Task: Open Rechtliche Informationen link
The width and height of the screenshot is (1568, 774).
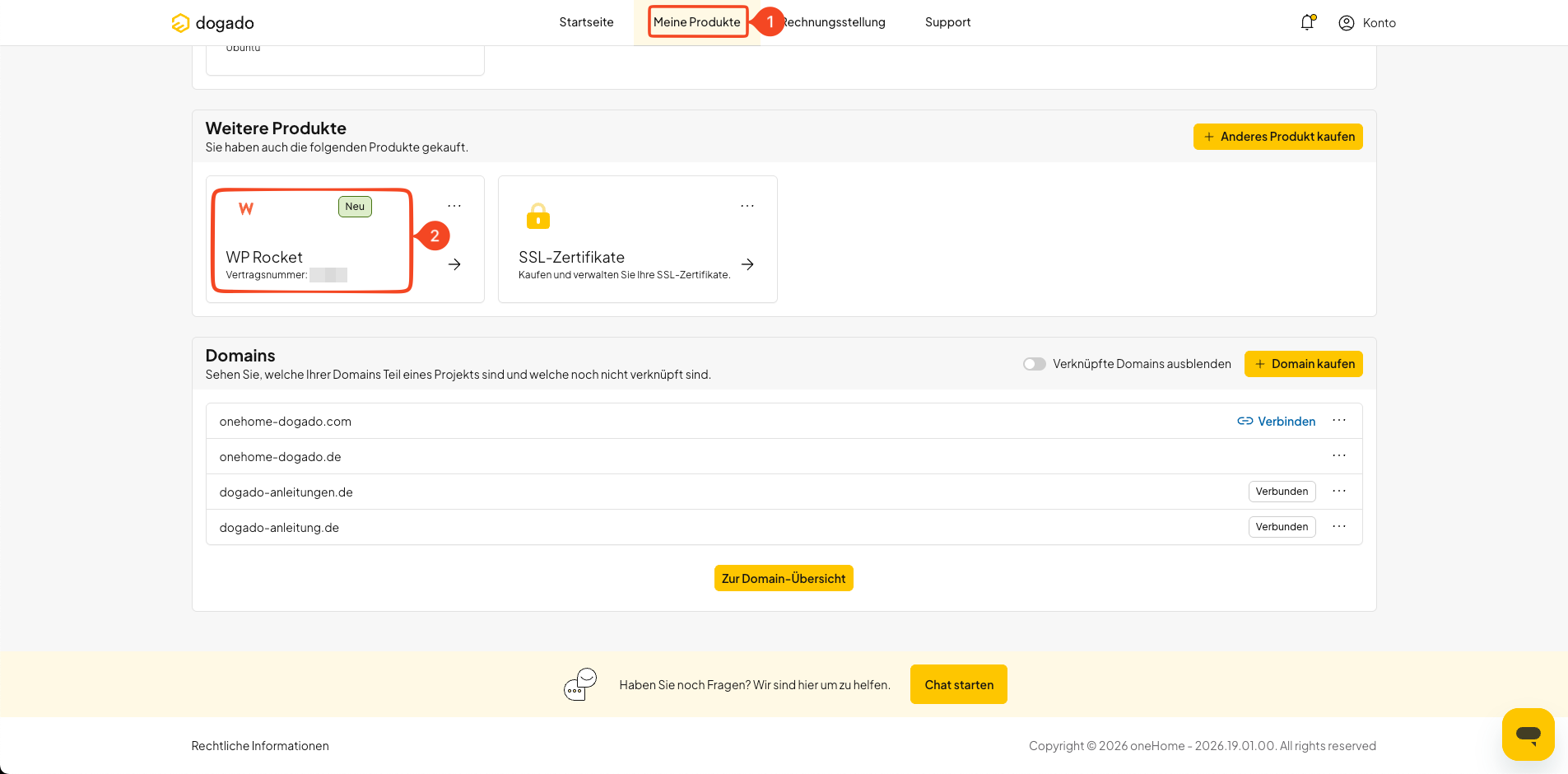Action: [x=260, y=746]
